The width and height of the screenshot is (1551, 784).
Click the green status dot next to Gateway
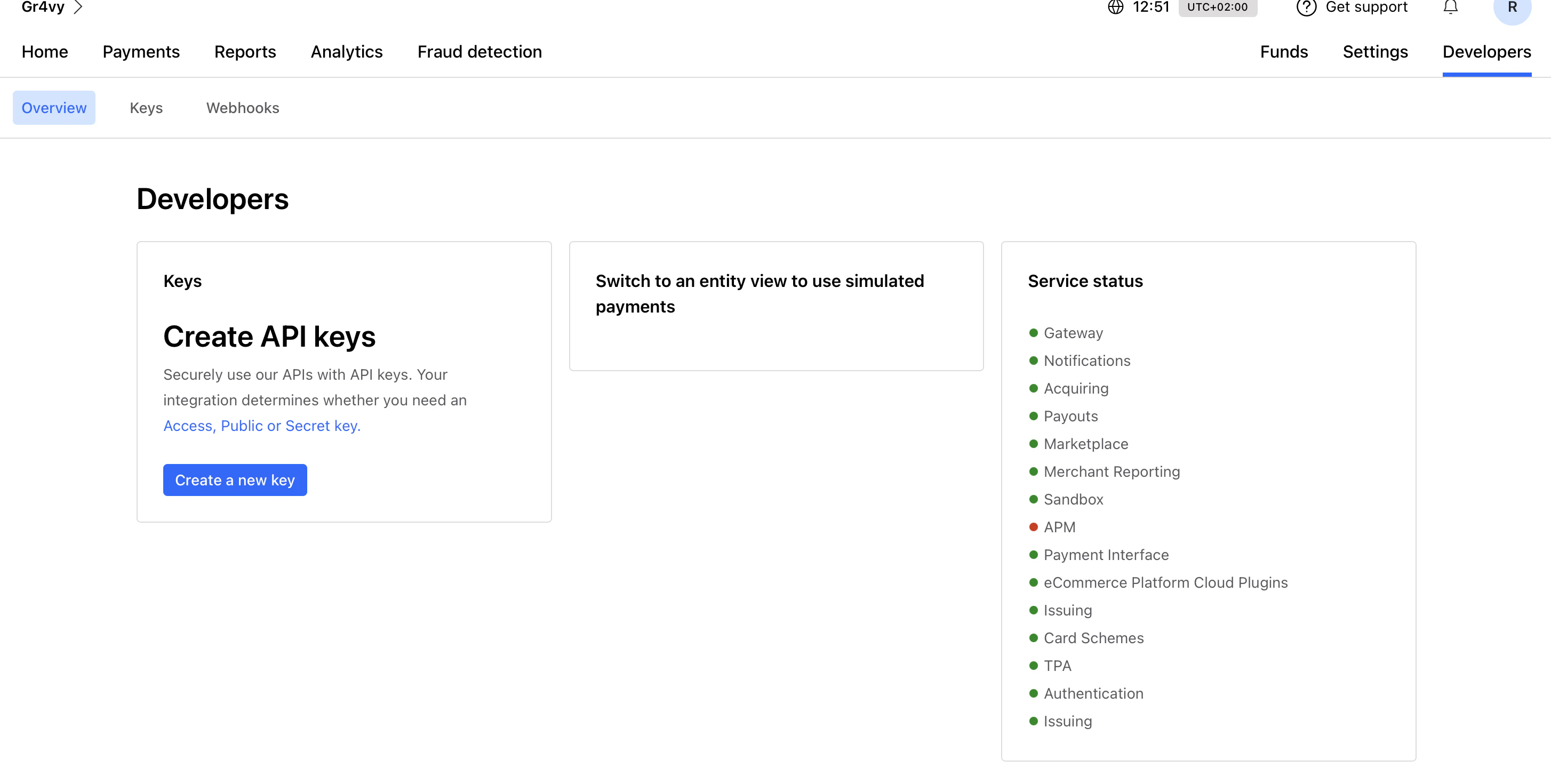[1034, 332]
